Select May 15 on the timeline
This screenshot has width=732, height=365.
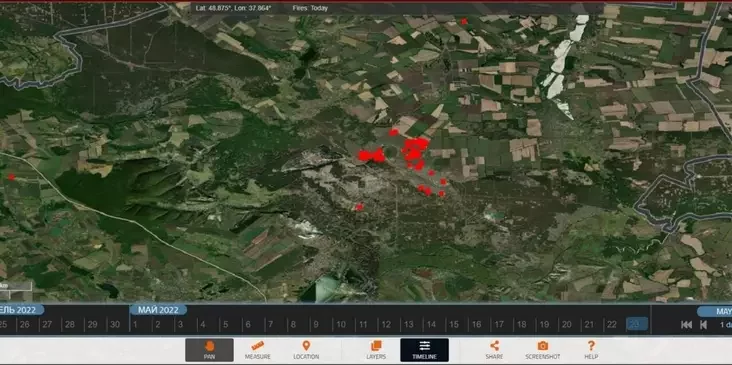pos(453,324)
